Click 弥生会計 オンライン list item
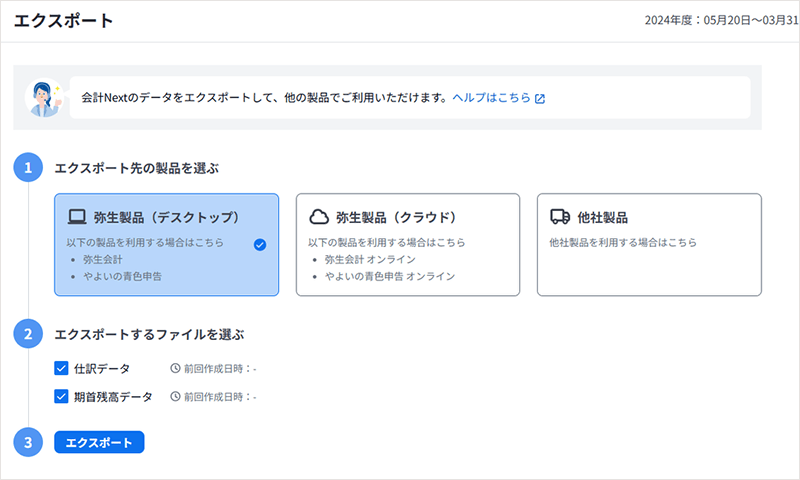The height and width of the screenshot is (480, 800). [370, 260]
